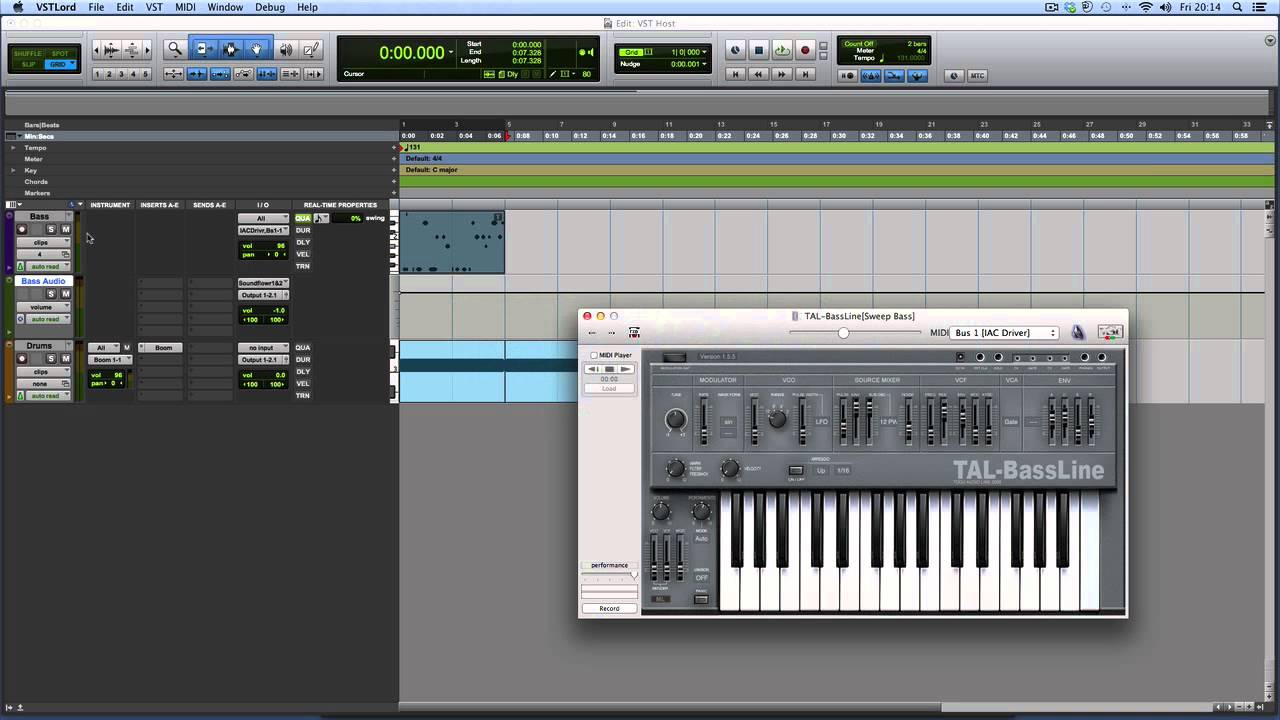Image resolution: width=1280 pixels, height=720 pixels.
Task: Open the Spotlight search icon
Action: pos(1237,7)
